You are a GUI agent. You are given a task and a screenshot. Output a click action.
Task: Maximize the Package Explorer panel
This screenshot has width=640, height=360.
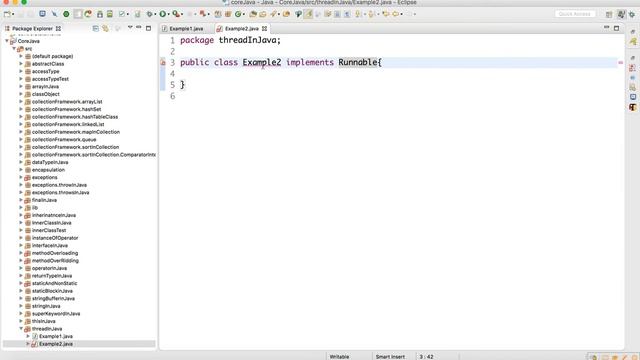(149, 28)
